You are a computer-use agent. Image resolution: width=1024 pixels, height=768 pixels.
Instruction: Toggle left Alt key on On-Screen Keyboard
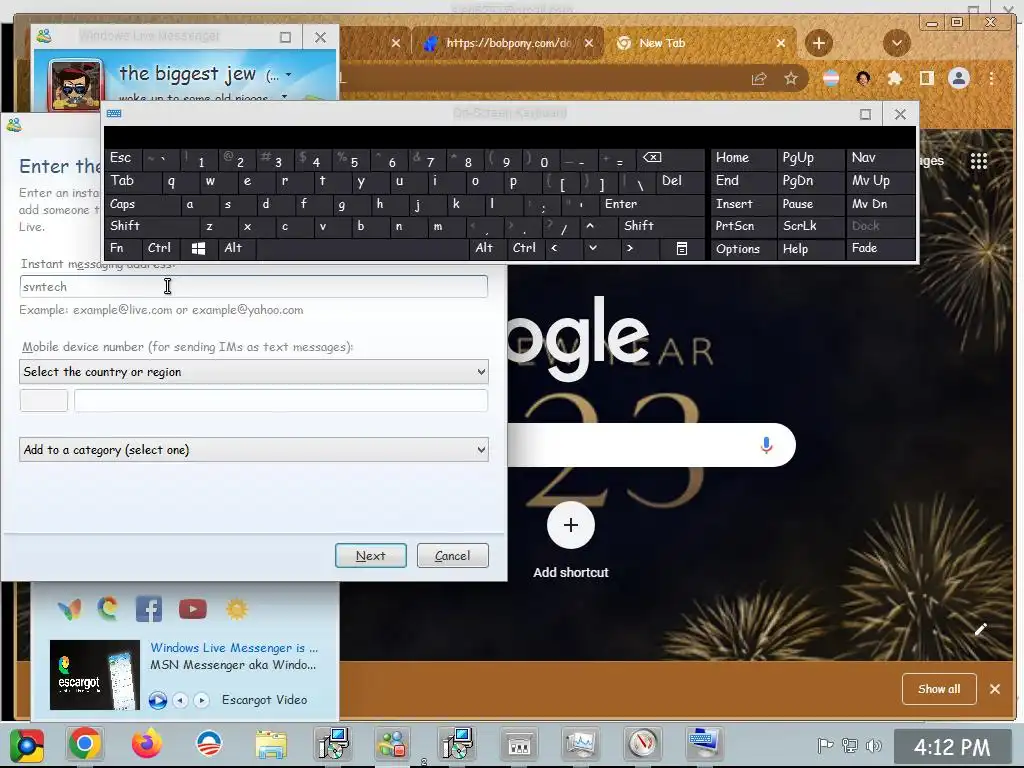click(236, 248)
